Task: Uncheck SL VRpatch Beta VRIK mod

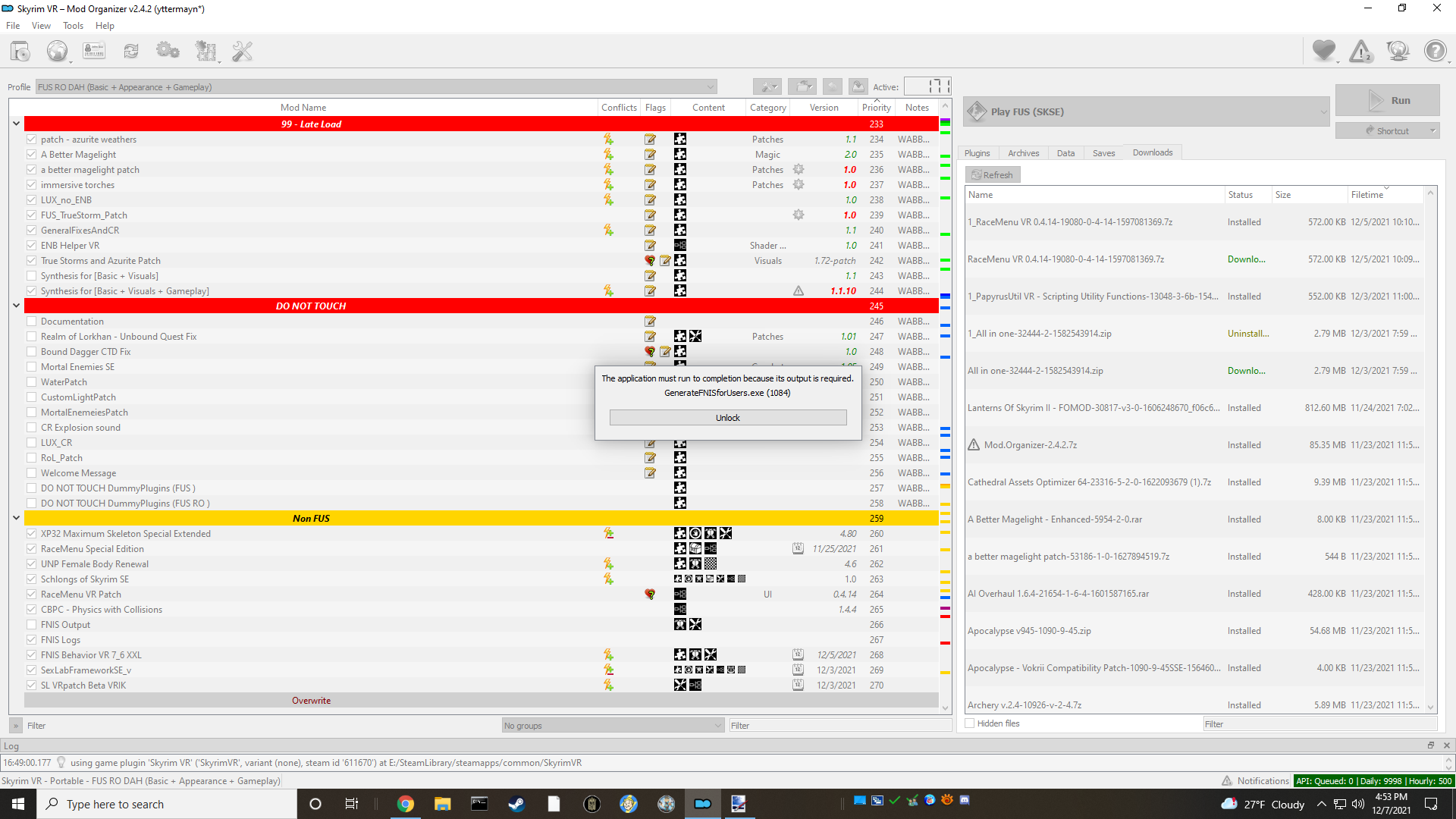Action: pyautogui.click(x=31, y=686)
